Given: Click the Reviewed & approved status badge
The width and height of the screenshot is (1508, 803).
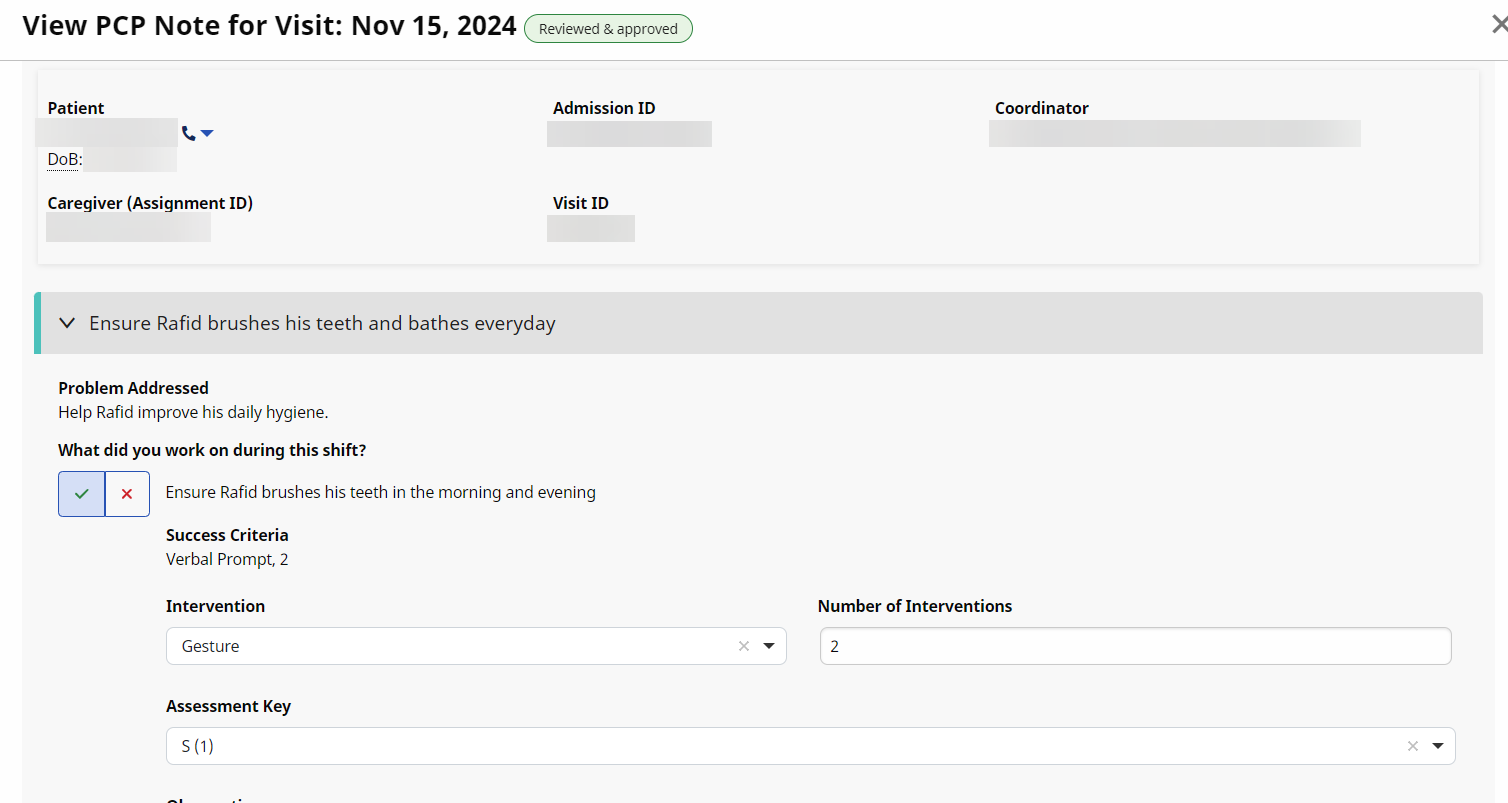Looking at the screenshot, I should click(608, 29).
